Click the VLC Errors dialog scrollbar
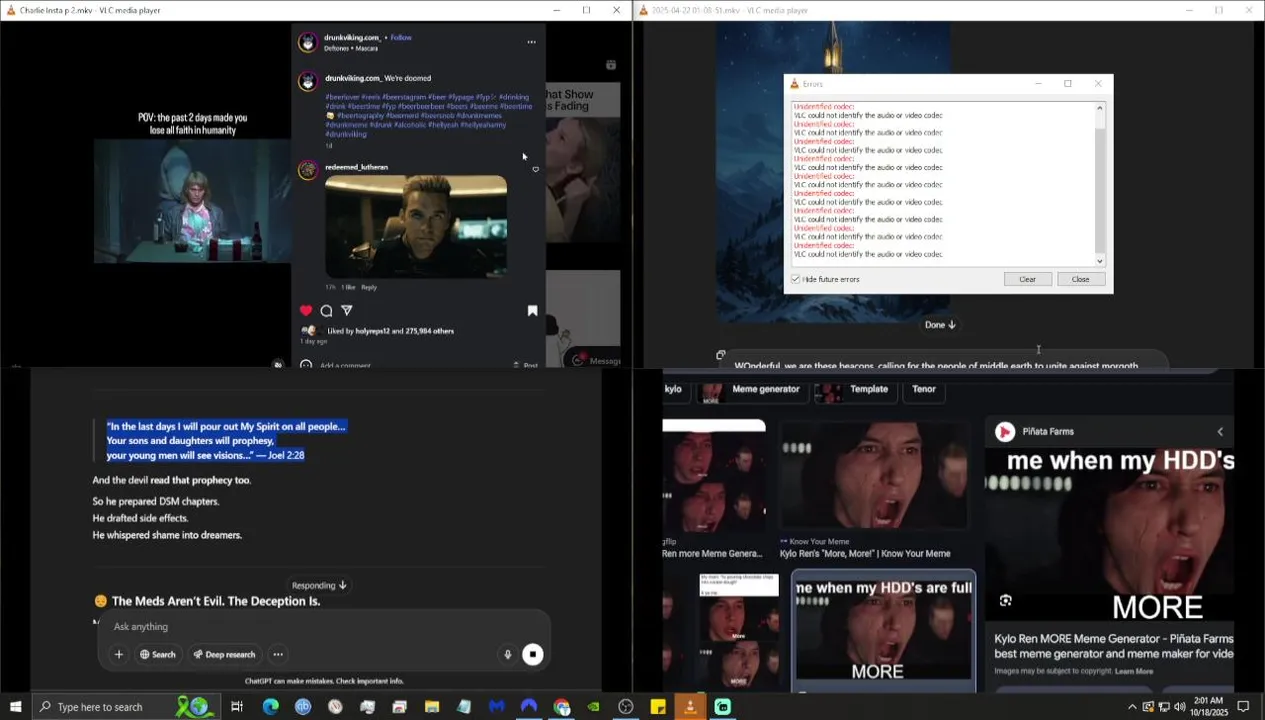 [1100, 184]
